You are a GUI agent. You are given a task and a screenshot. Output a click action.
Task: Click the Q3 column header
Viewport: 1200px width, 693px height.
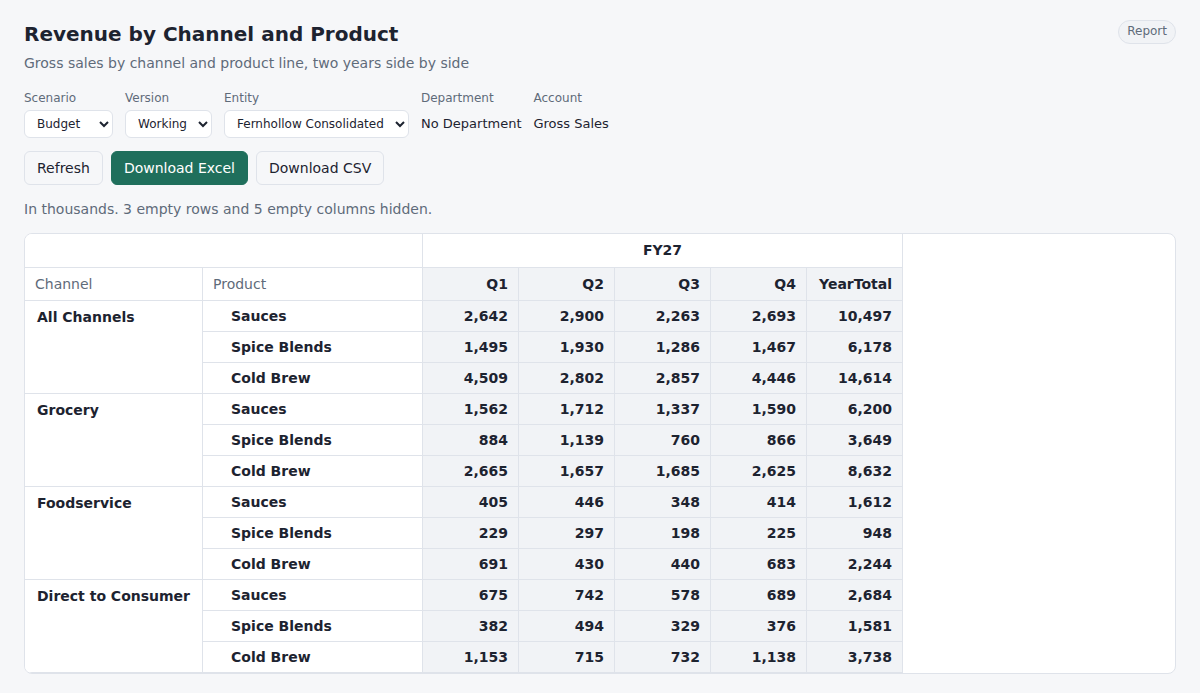(663, 284)
